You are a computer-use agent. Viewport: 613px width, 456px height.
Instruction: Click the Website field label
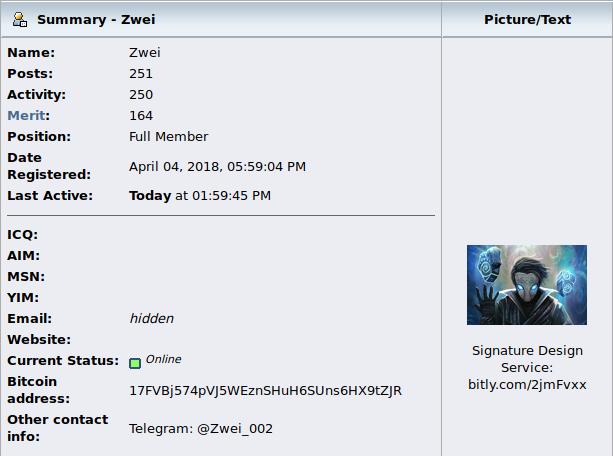[39, 339]
